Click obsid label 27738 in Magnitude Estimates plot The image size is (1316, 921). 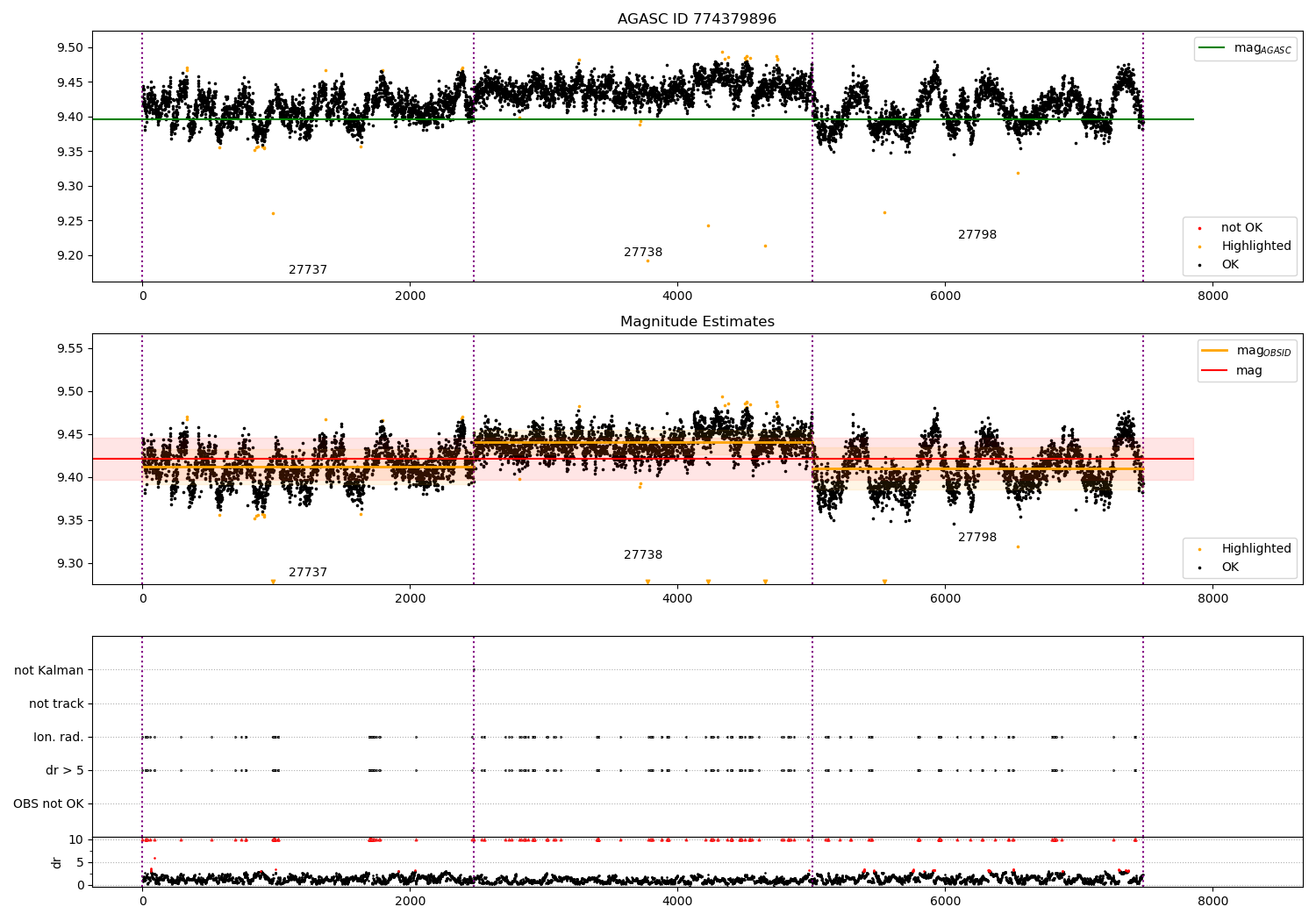(643, 555)
